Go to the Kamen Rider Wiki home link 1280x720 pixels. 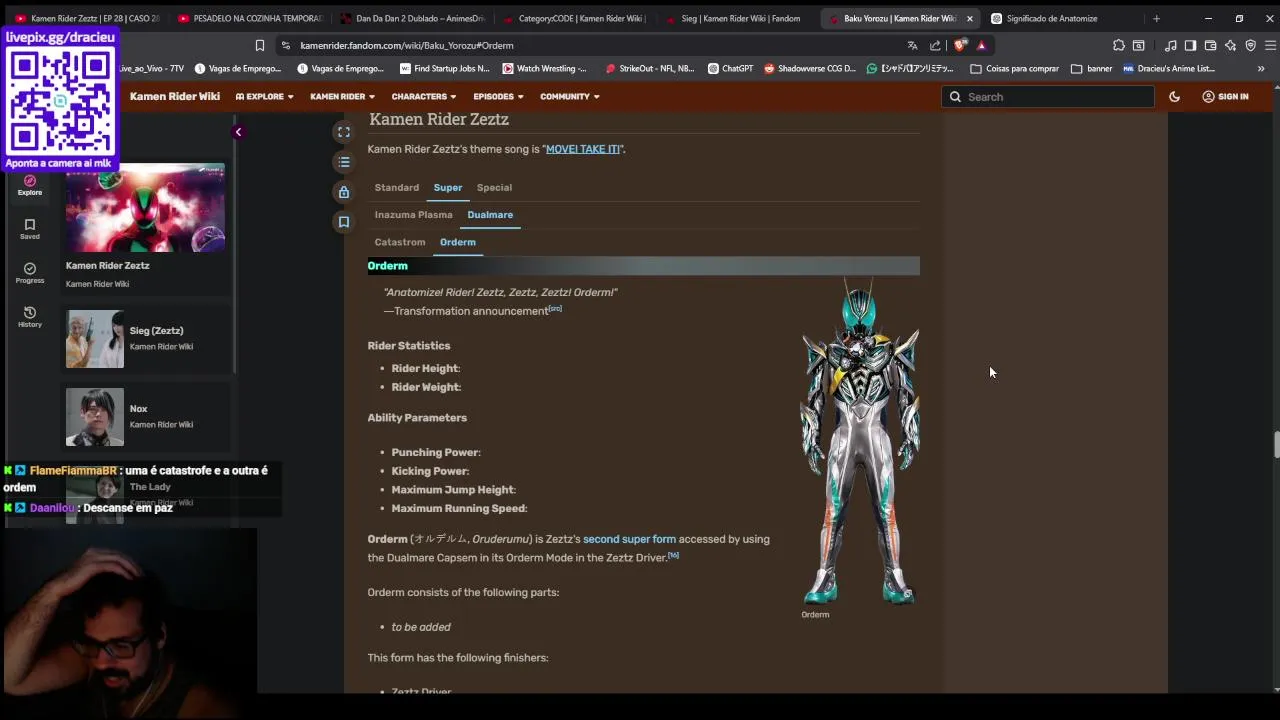[x=175, y=97]
